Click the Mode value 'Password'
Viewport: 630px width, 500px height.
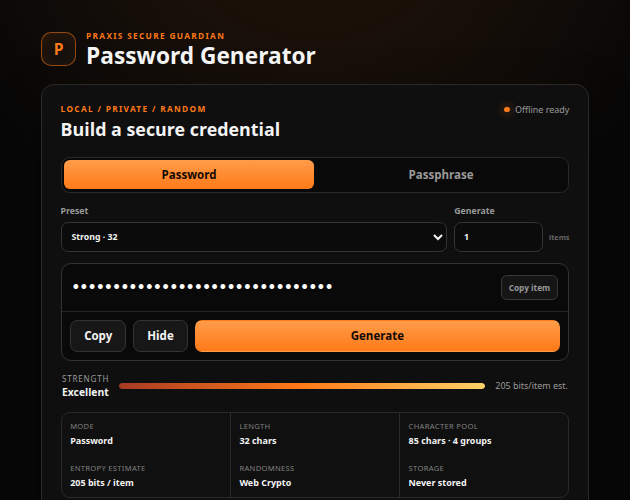(92, 441)
